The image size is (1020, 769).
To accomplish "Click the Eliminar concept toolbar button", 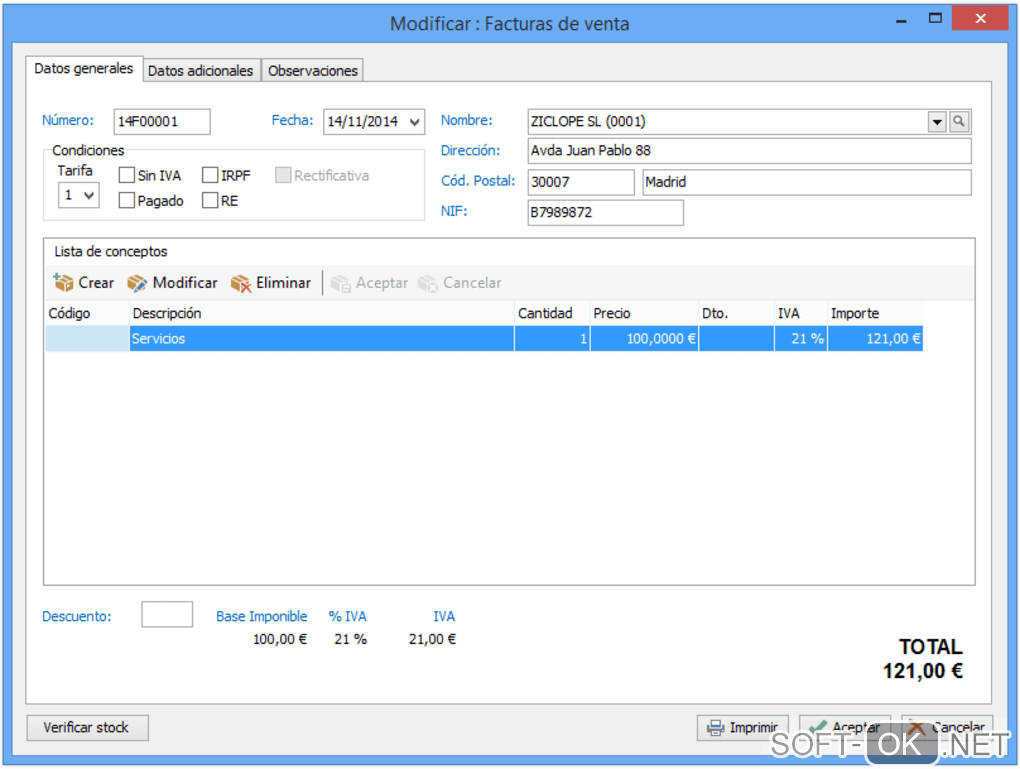I will [271, 283].
